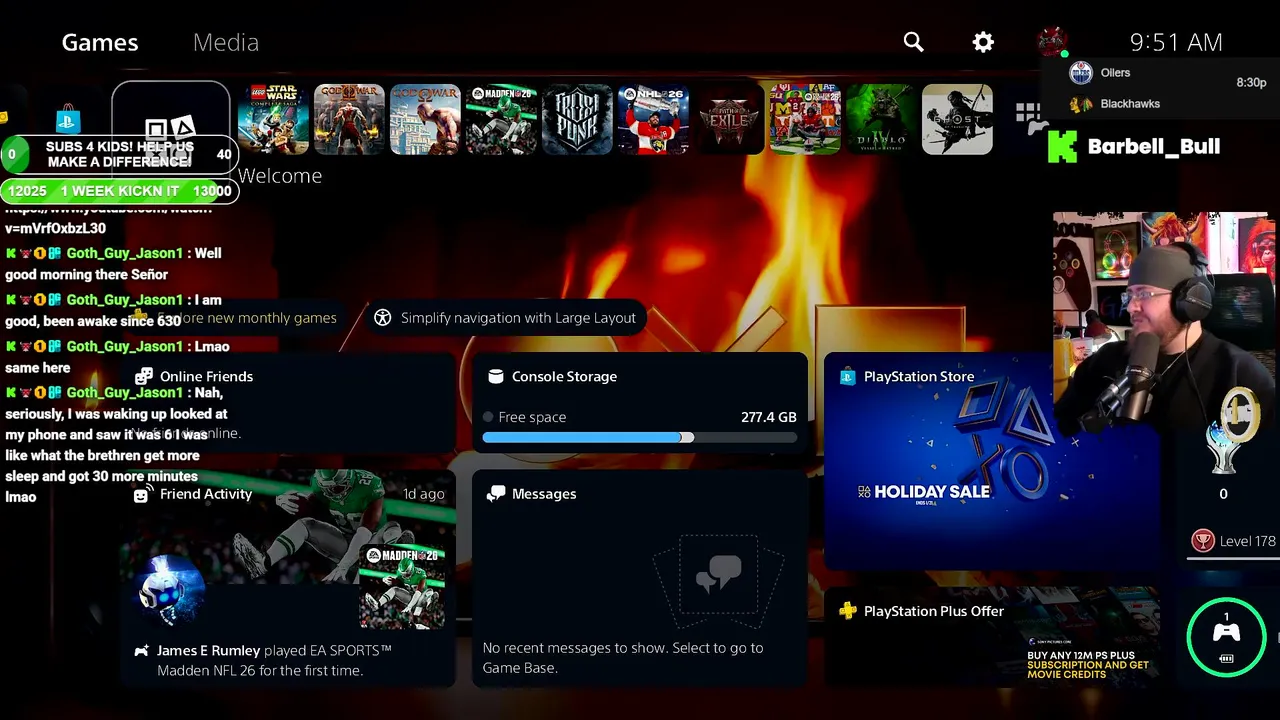The width and height of the screenshot is (1280, 720).
Task: Select the 'more new monthly games' pill
Action: pos(235,318)
